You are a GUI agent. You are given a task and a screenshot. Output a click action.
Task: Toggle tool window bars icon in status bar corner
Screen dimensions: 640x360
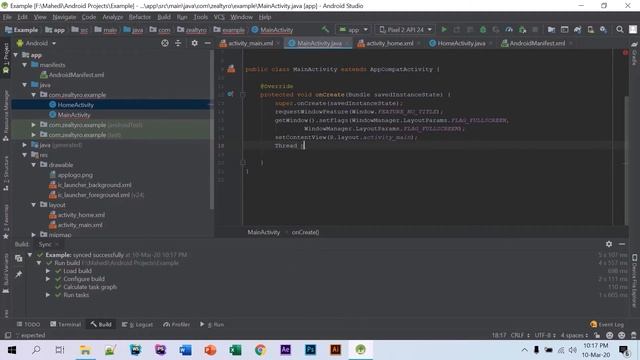tap(7, 335)
